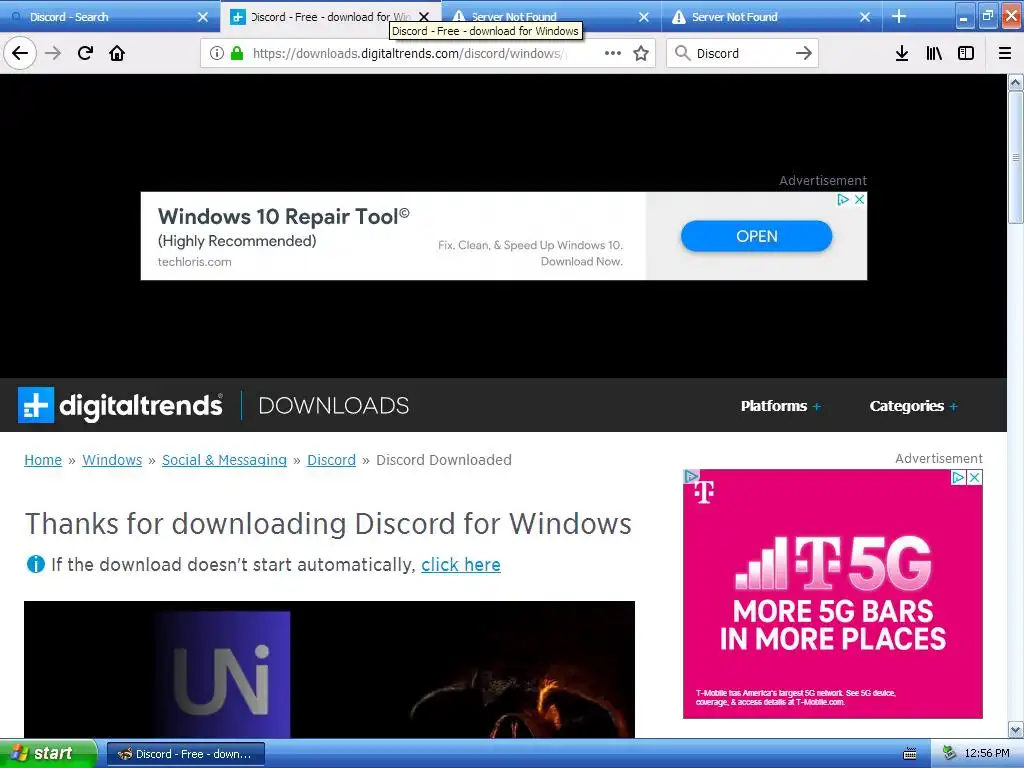Go back to the previous page
Screen dimensions: 1024x768
pos(20,53)
